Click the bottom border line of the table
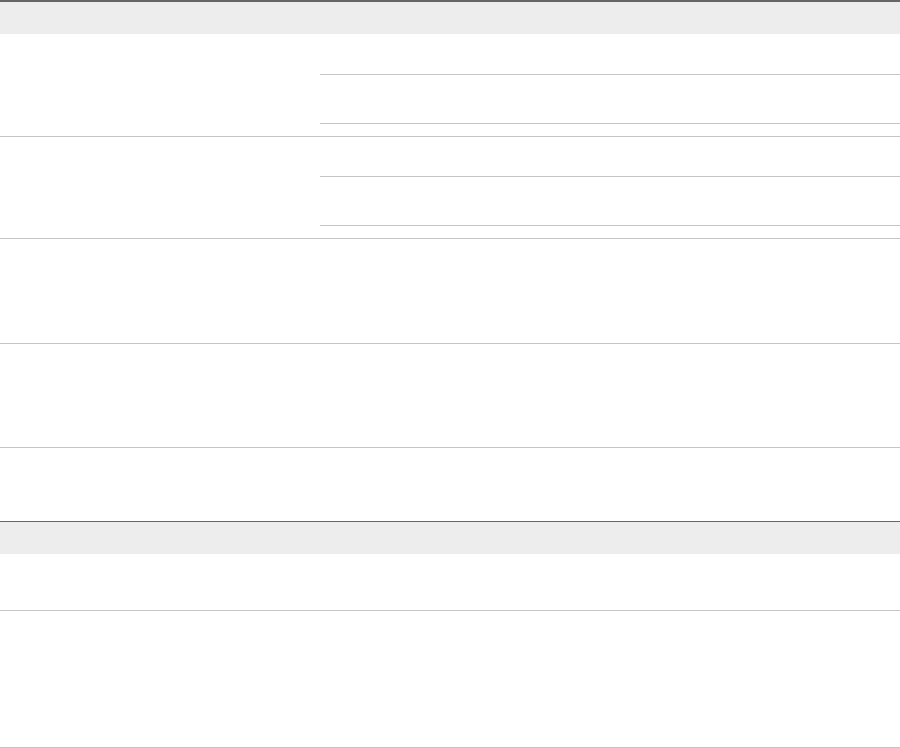Image resolution: width=900 pixels, height=748 pixels. click(450, 747)
